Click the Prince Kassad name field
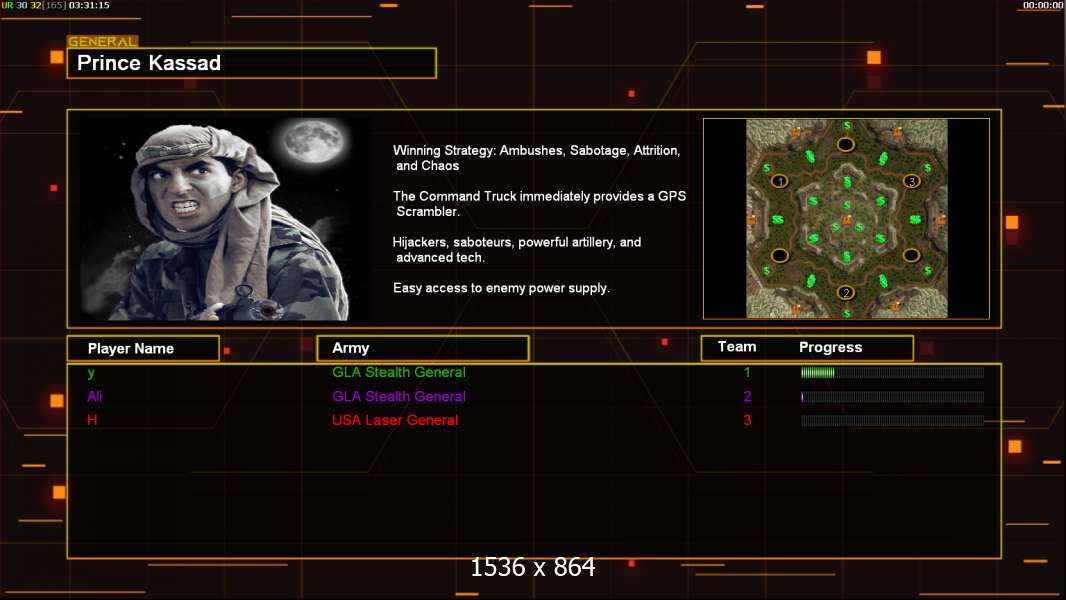Viewport: 1066px width, 600px height. pos(252,63)
